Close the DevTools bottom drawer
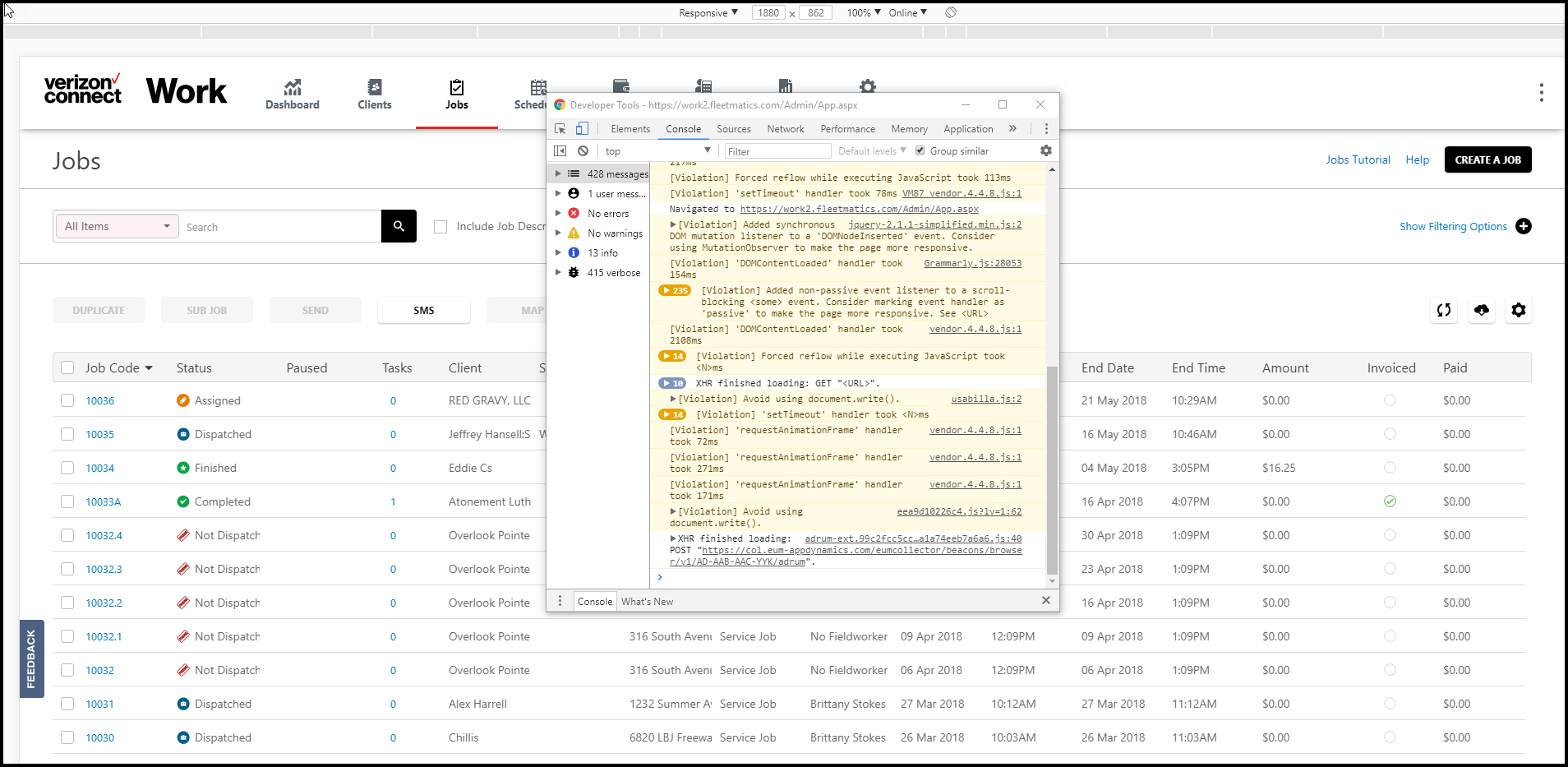Viewport: 1568px width, 767px height. 1046,600
